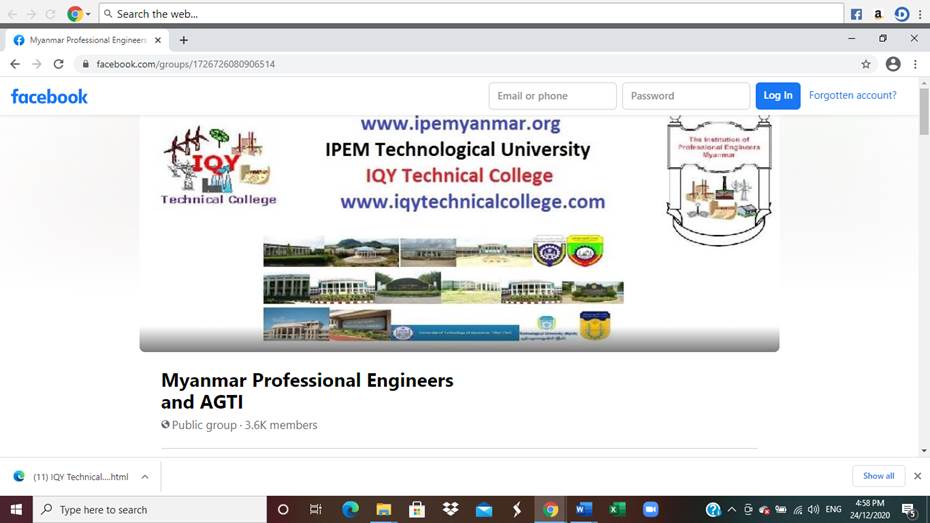Close the downloads bar
This screenshot has height=523, width=930.
pyautogui.click(x=918, y=476)
